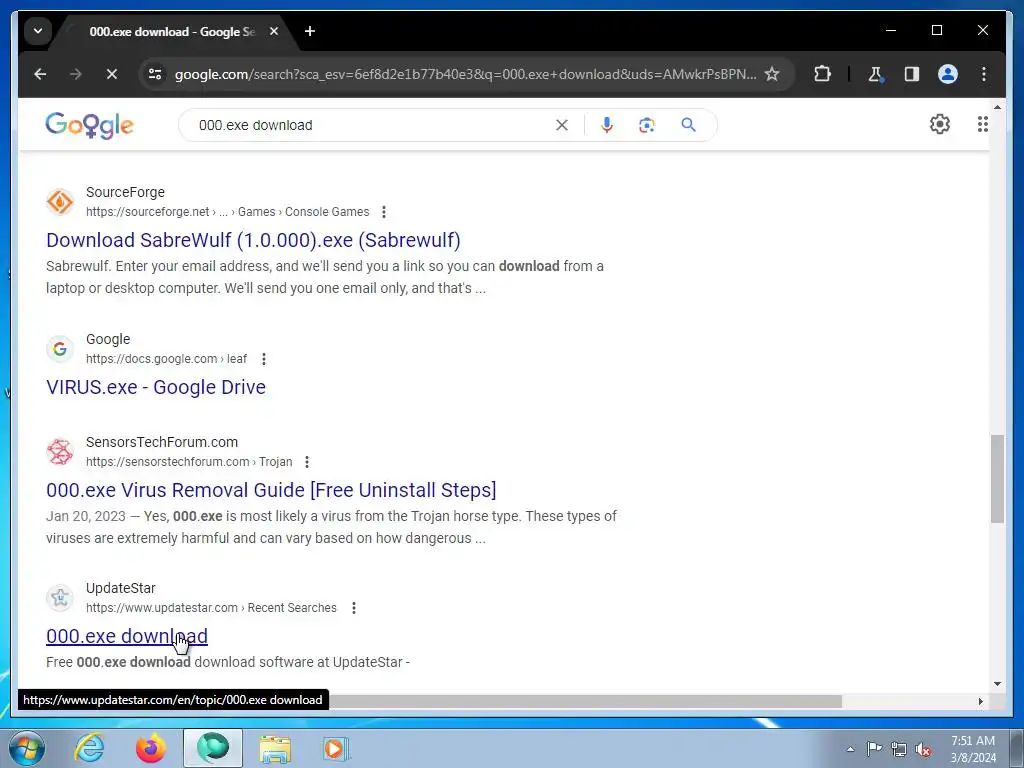Close the 000.exe download Google tab
Screen dimensions: 1024x768
[x=274, y=31]
